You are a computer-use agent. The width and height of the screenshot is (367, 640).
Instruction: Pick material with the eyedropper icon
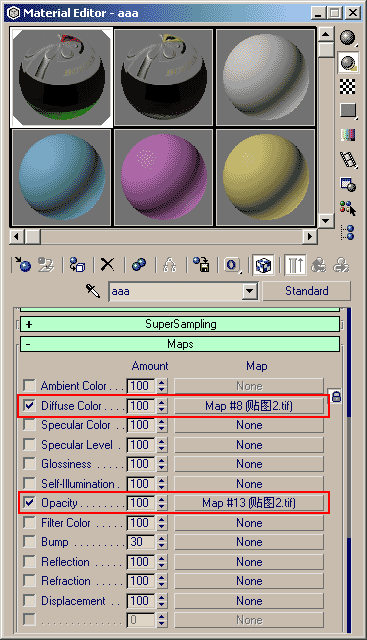point(93,291)
